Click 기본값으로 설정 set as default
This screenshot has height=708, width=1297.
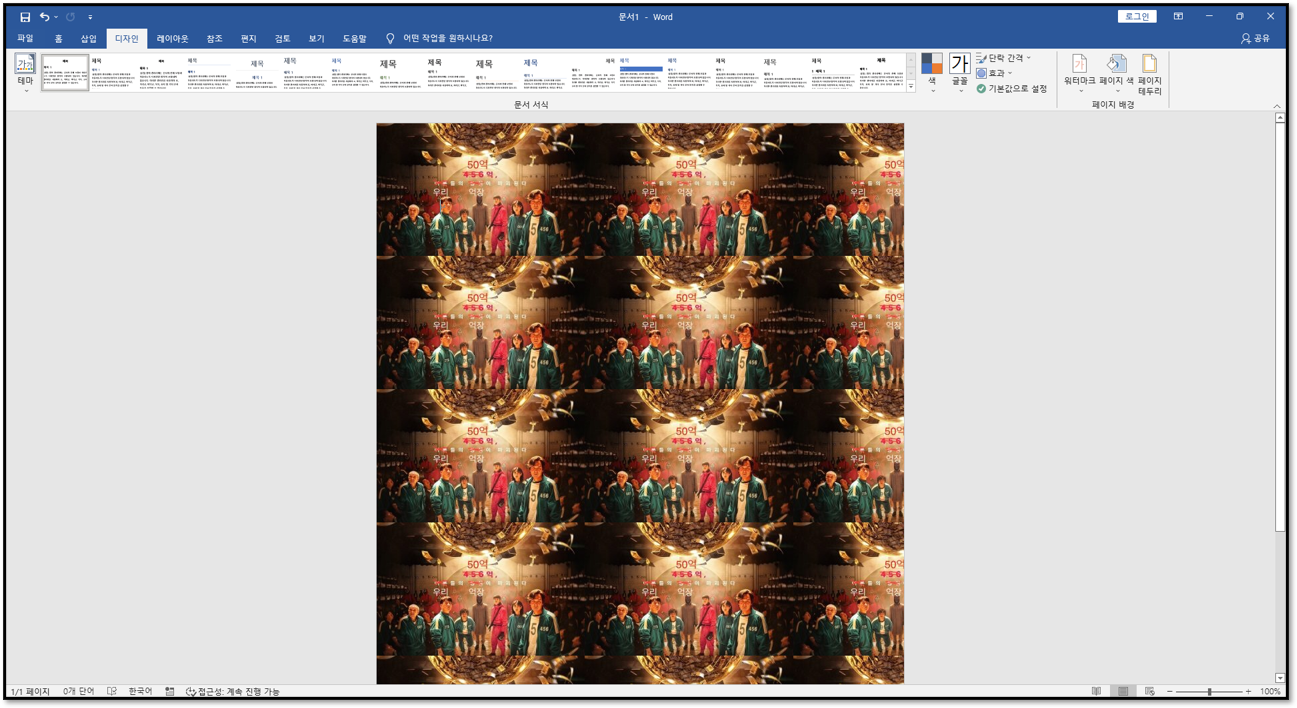[1011, 89]
